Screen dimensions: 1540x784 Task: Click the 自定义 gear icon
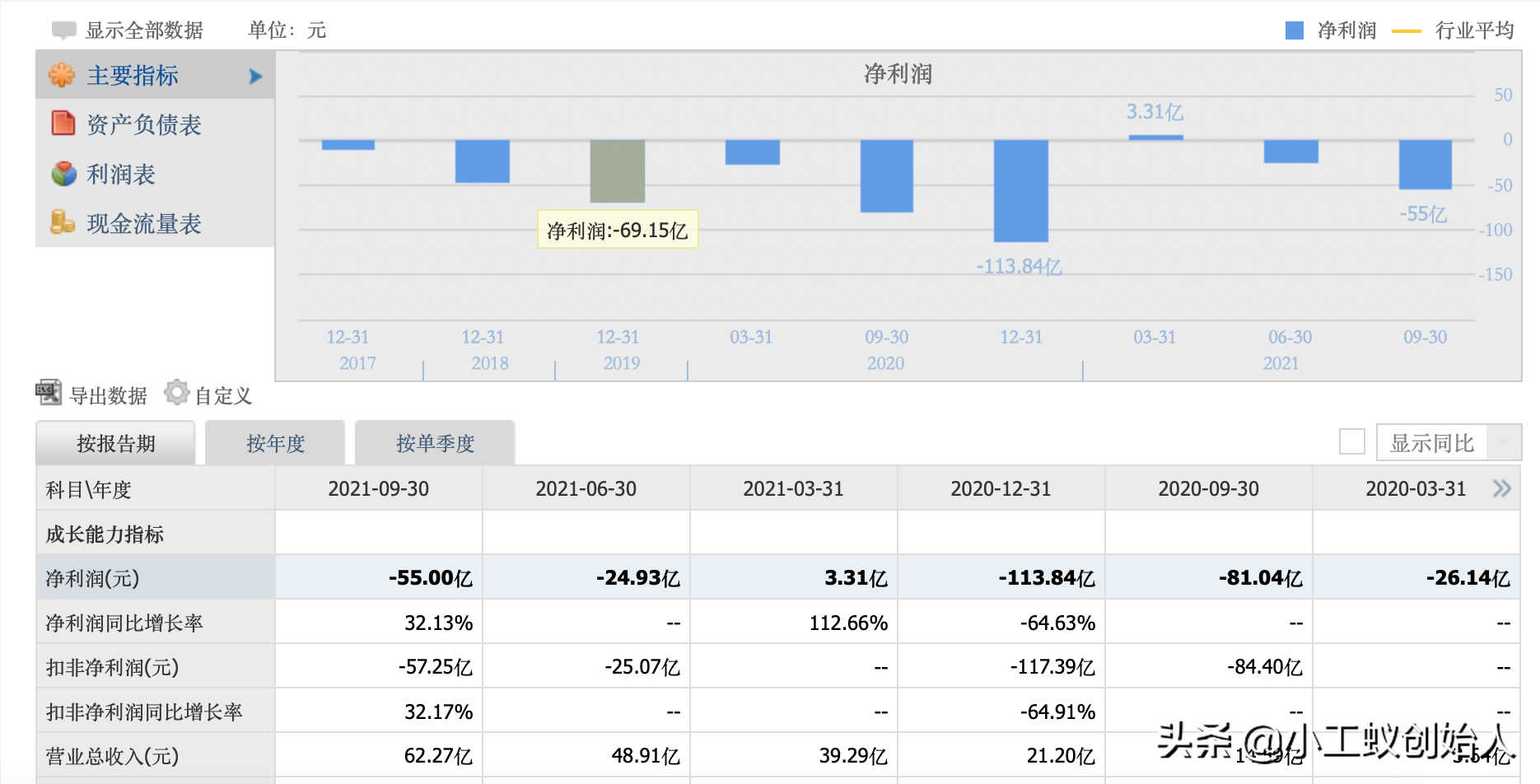tap(176, 393)
